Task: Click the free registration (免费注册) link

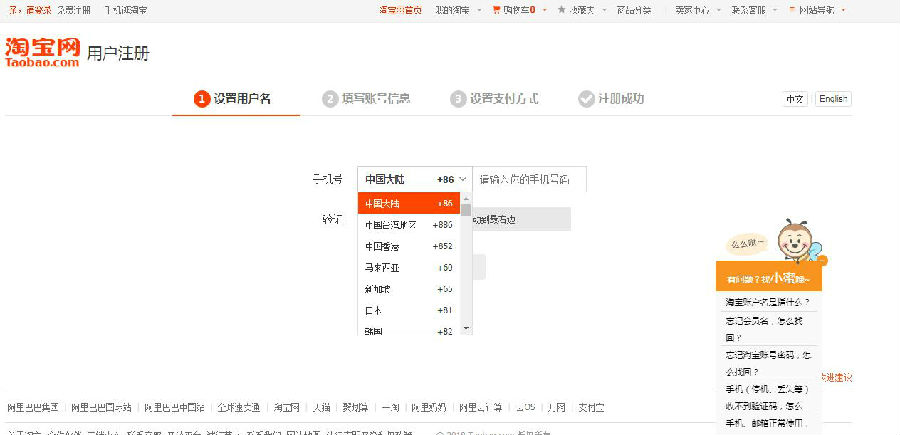Action: [73, 10]
